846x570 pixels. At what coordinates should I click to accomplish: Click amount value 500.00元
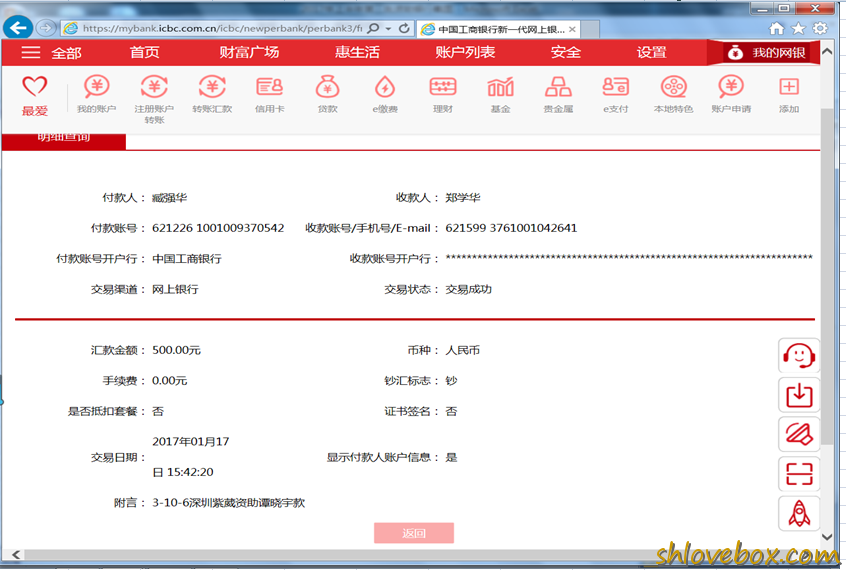click(x=176, y=350)
